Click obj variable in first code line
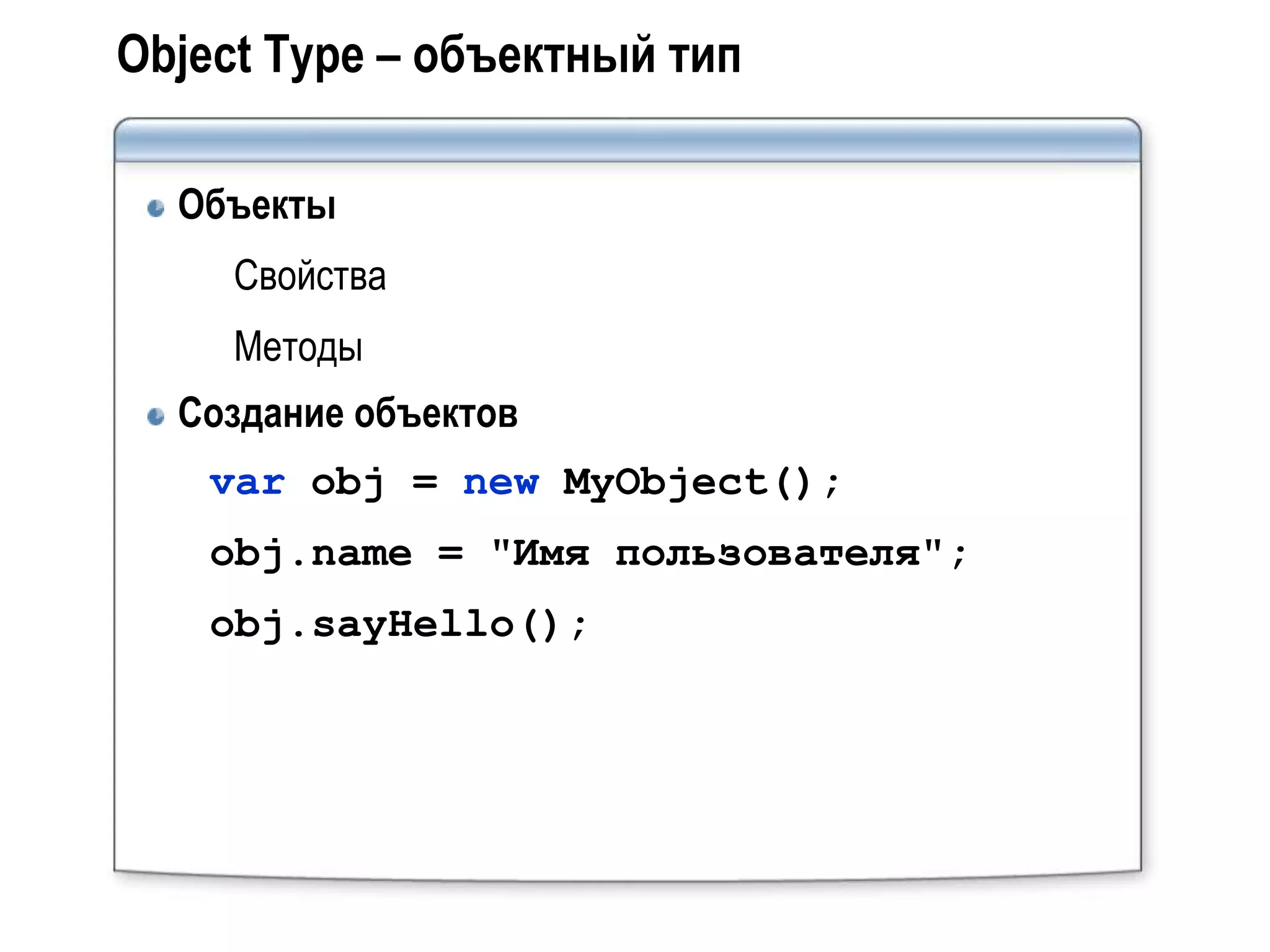Screen dimensions: 1270x952 tap(347, 483)
